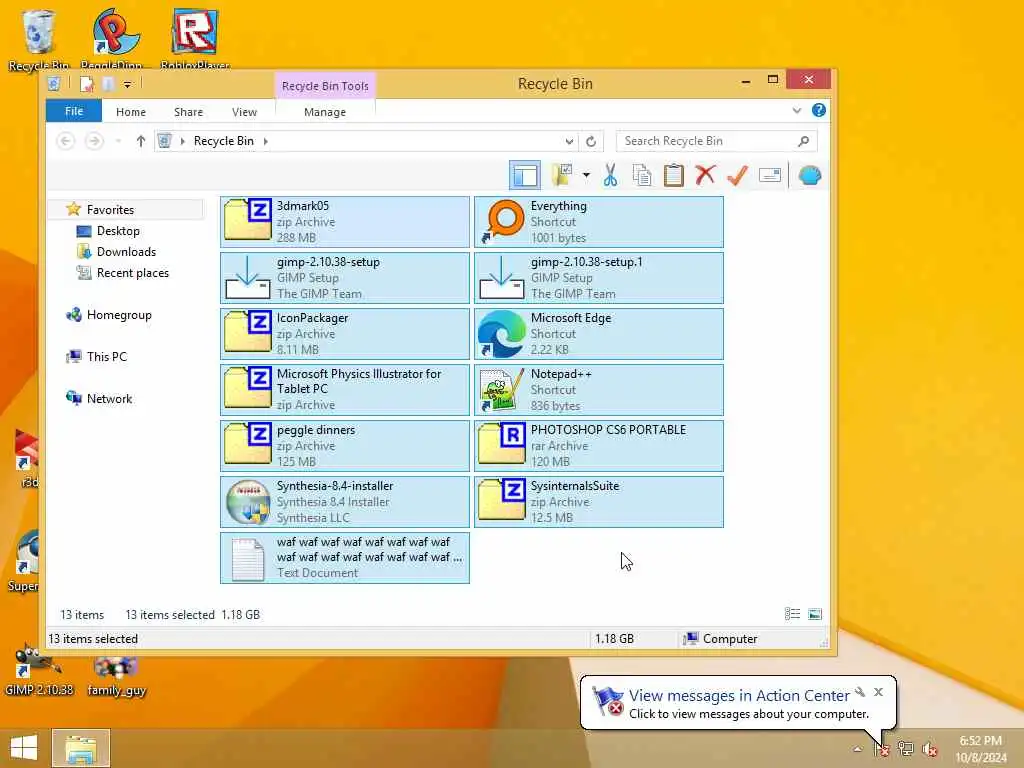Go back with the Back arrow
This screenshot has width=1024, height=768.
[65, 140]
